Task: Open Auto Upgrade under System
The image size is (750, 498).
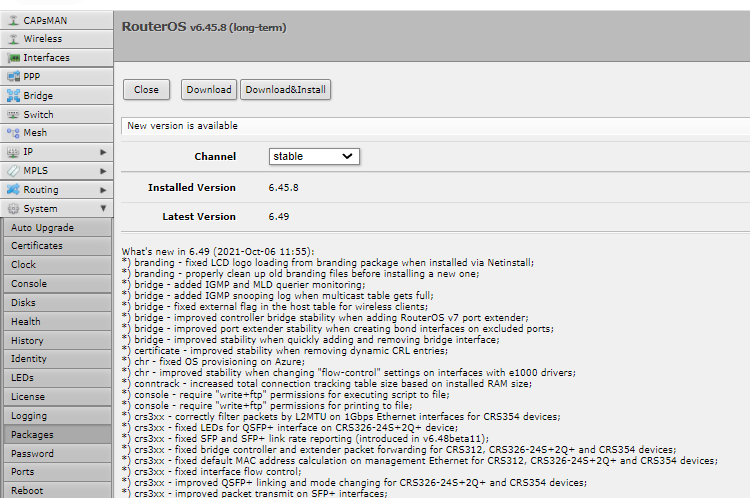Action: click(57, 228)
